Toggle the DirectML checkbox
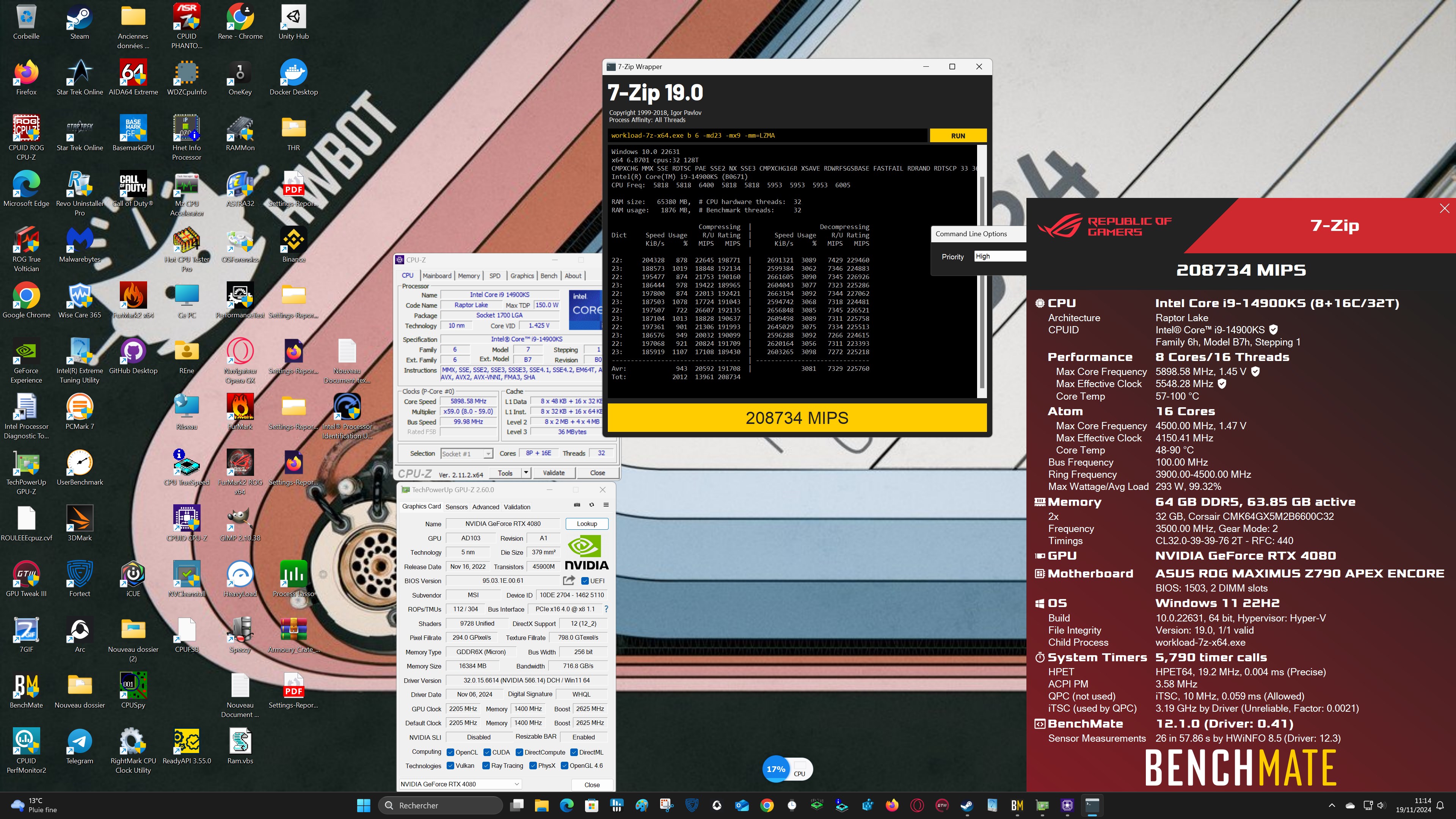Image resolution: width=1456 pixels, height=819 pixels. (x=574, y=752)
